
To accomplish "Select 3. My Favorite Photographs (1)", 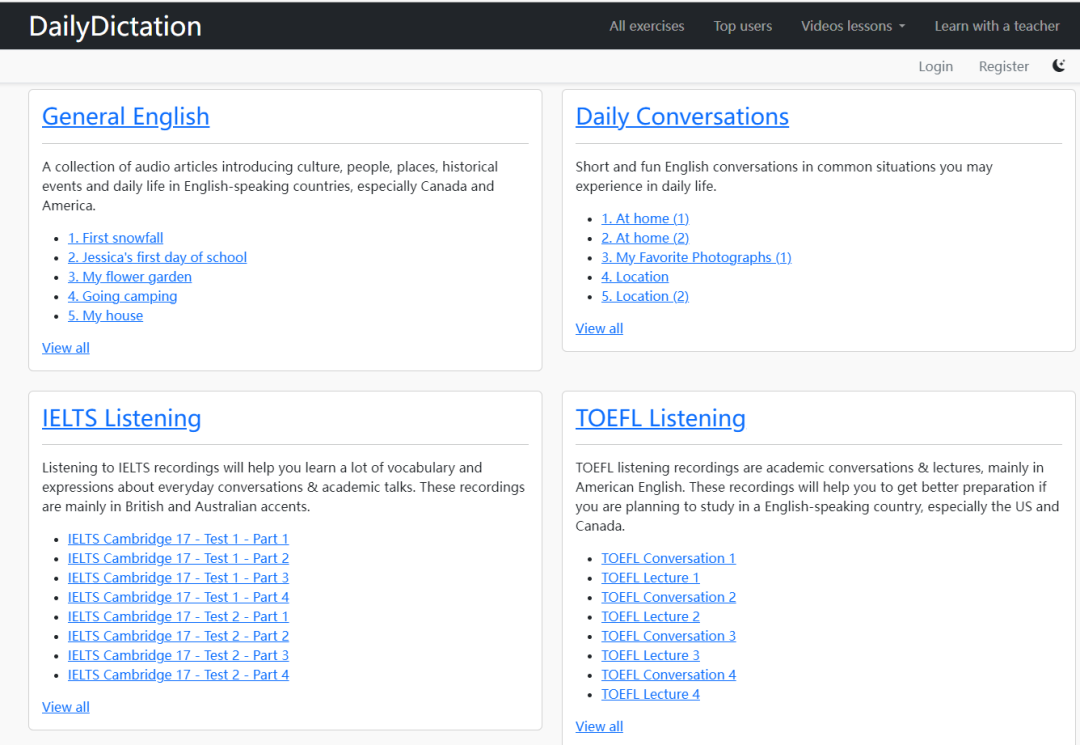I will tap(696, 257).
